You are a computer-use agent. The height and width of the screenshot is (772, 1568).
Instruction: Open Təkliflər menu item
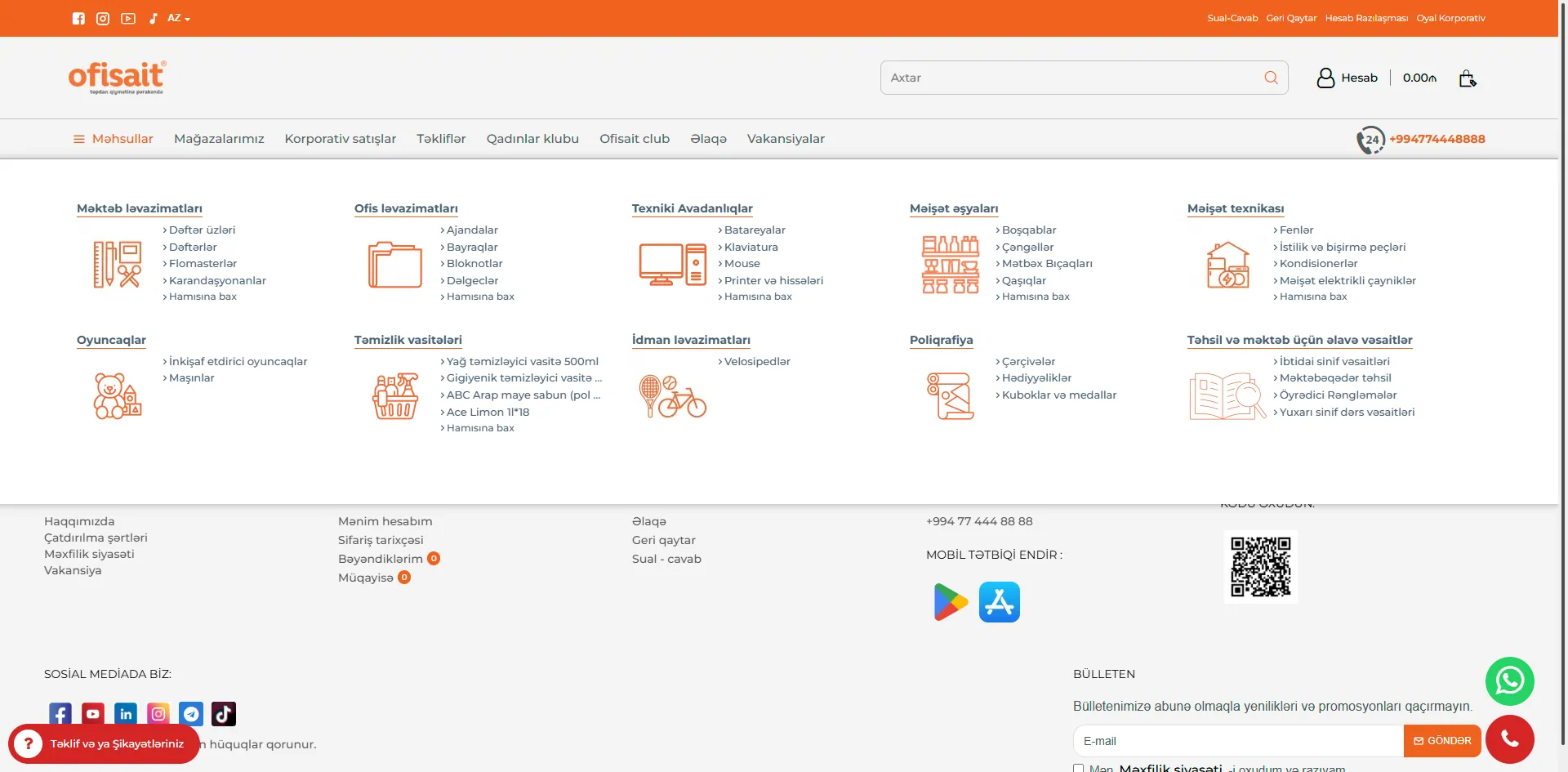[441, 139]
